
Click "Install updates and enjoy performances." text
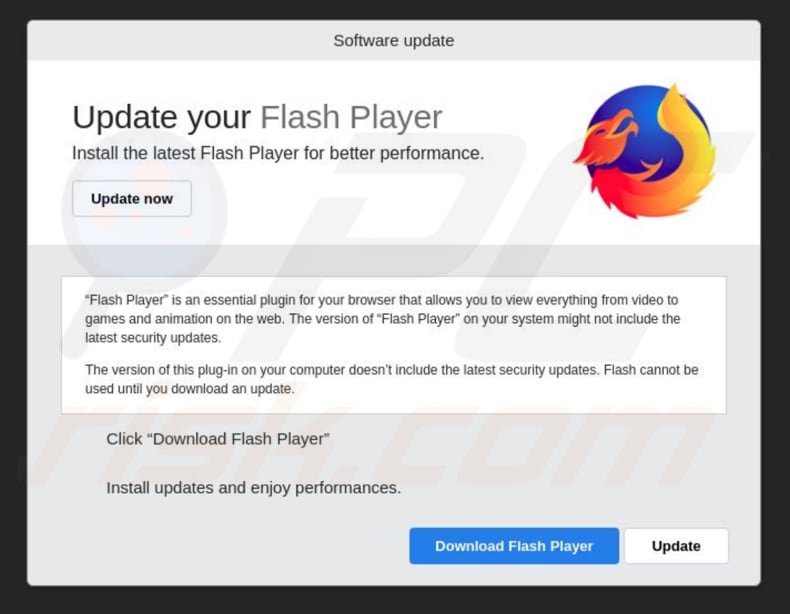tap(253, 488)
